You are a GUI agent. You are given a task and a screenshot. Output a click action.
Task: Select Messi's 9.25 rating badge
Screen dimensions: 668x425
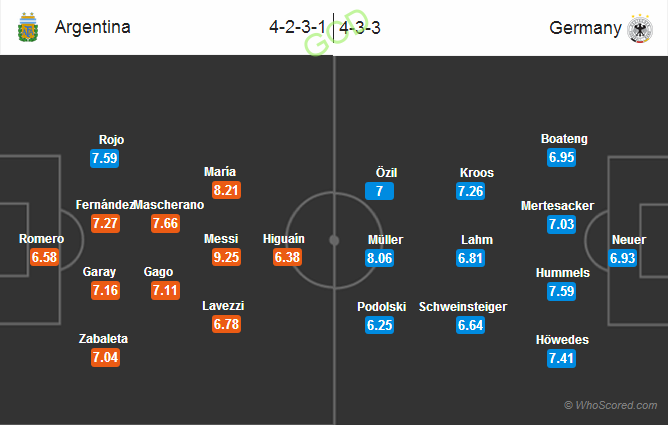click(x=226, y=257)
